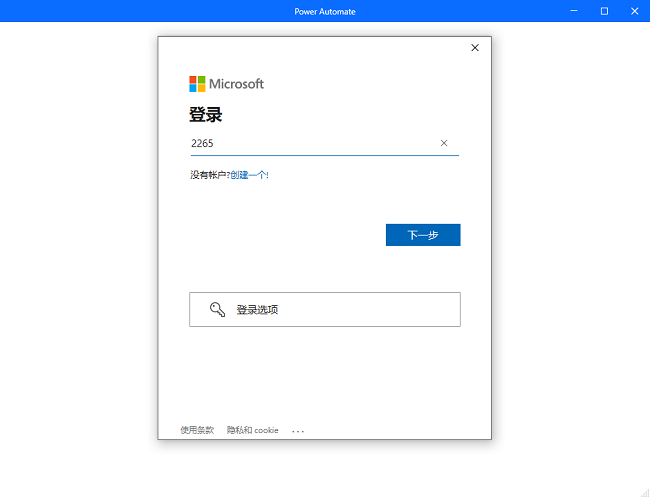Image resolution: width=650 pixels, height=498 pixels.
Task: Open 登录选项 sign-in options
Action: (325, 309)
